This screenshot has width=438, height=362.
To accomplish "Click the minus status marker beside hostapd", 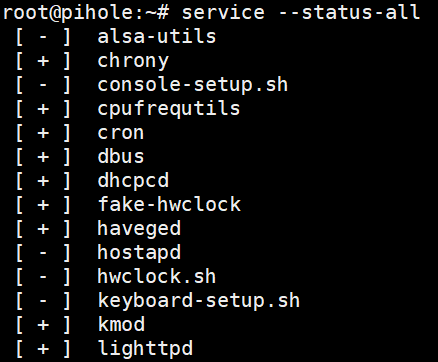I will point(43,253).
